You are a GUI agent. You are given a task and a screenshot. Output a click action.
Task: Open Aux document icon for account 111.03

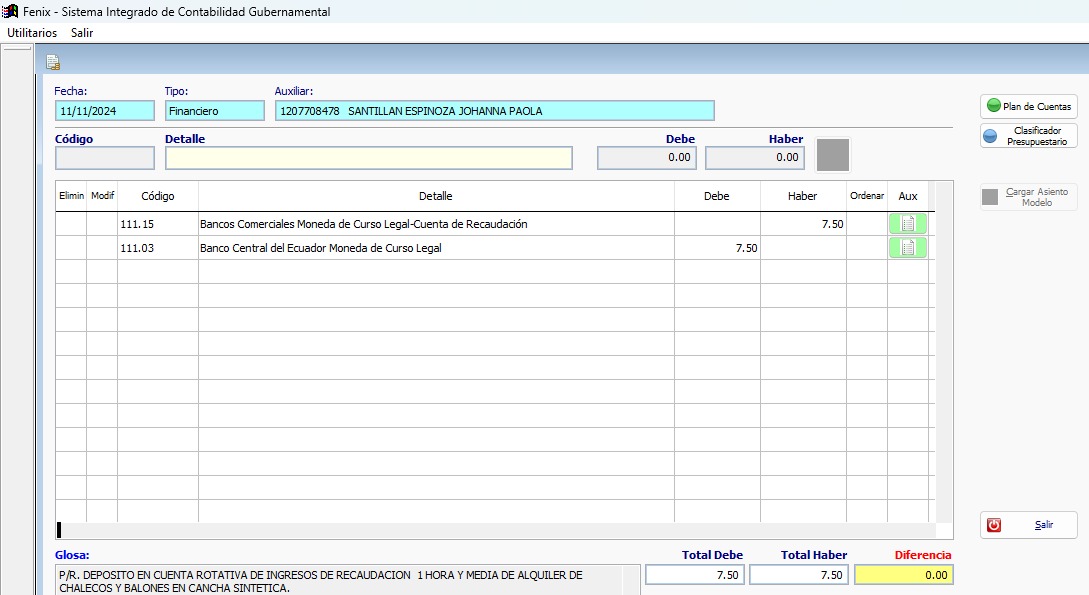[907, 248]
